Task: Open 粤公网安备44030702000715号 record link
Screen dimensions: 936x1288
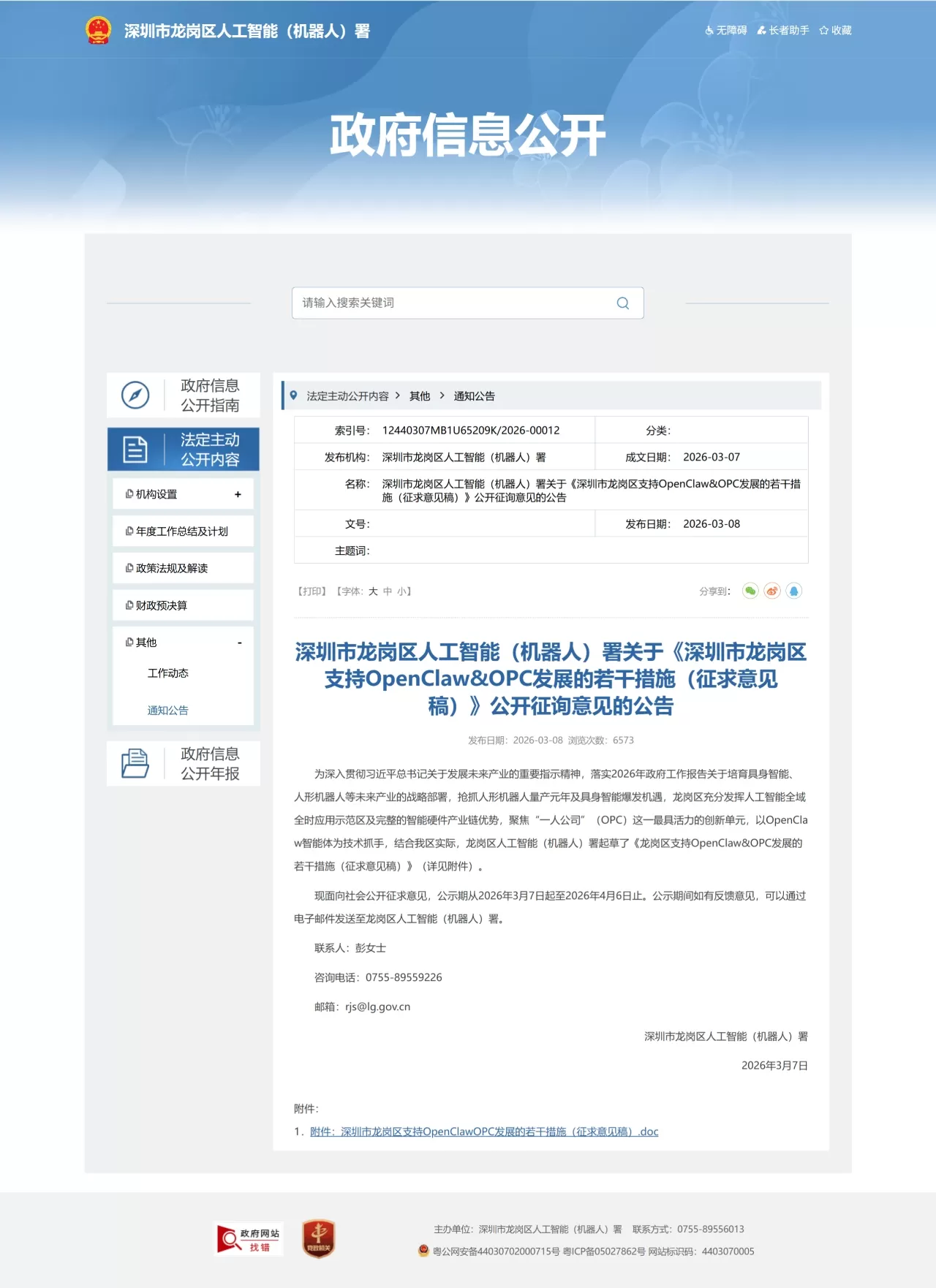Action: coord(497,1251)
